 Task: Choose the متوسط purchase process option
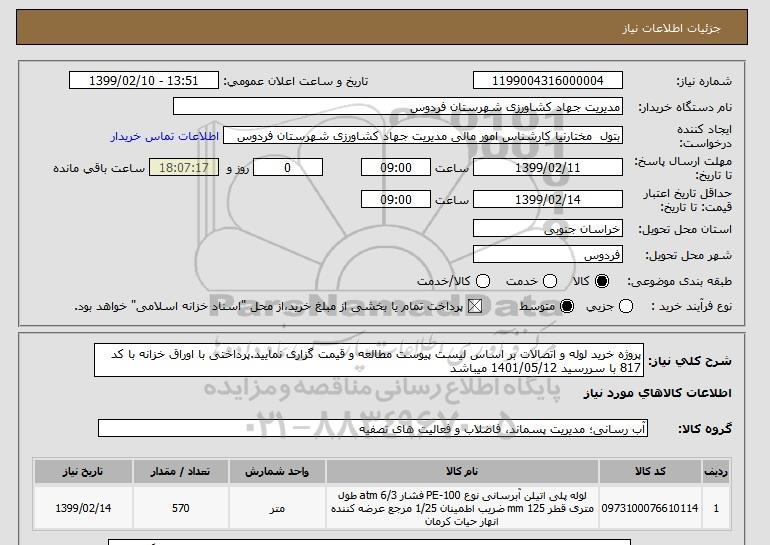click(x=567, y=306)
